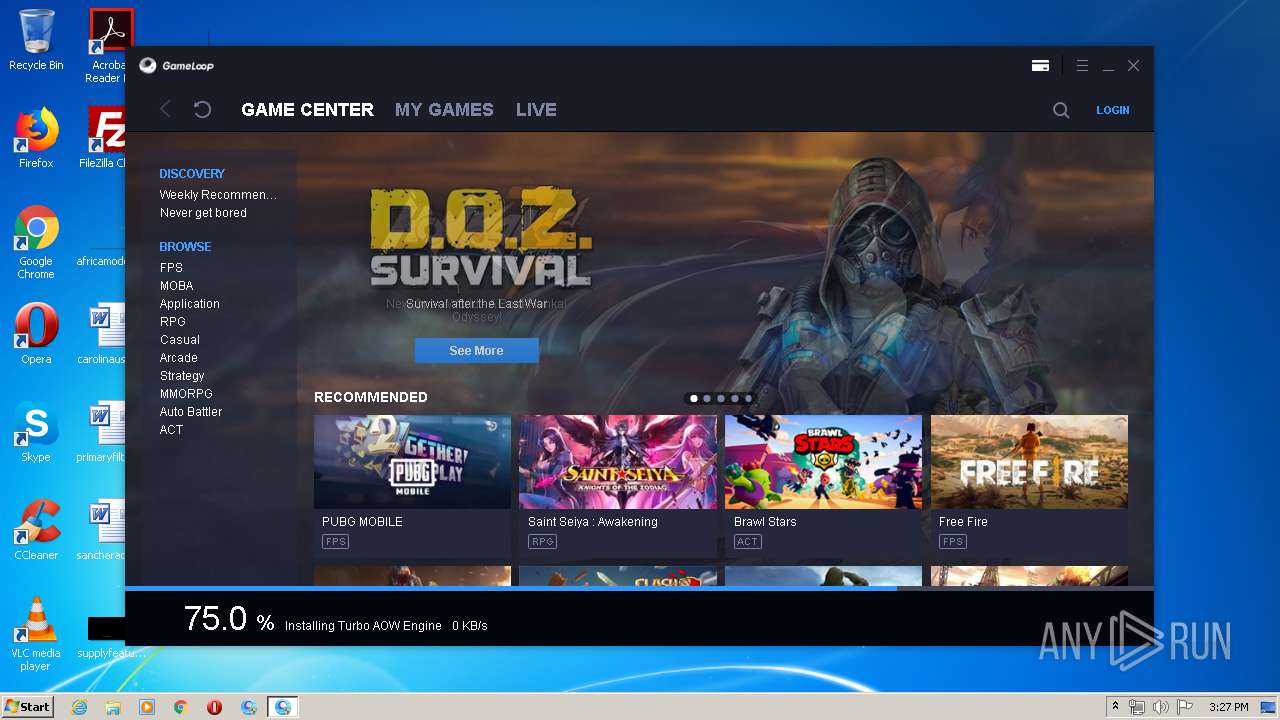Browse the RPG category
Viewport: 1280px width, 720px height.
172,322
